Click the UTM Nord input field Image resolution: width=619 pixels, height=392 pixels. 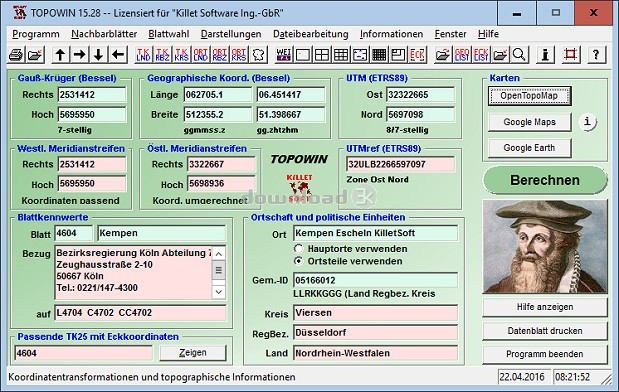[420, 114]
